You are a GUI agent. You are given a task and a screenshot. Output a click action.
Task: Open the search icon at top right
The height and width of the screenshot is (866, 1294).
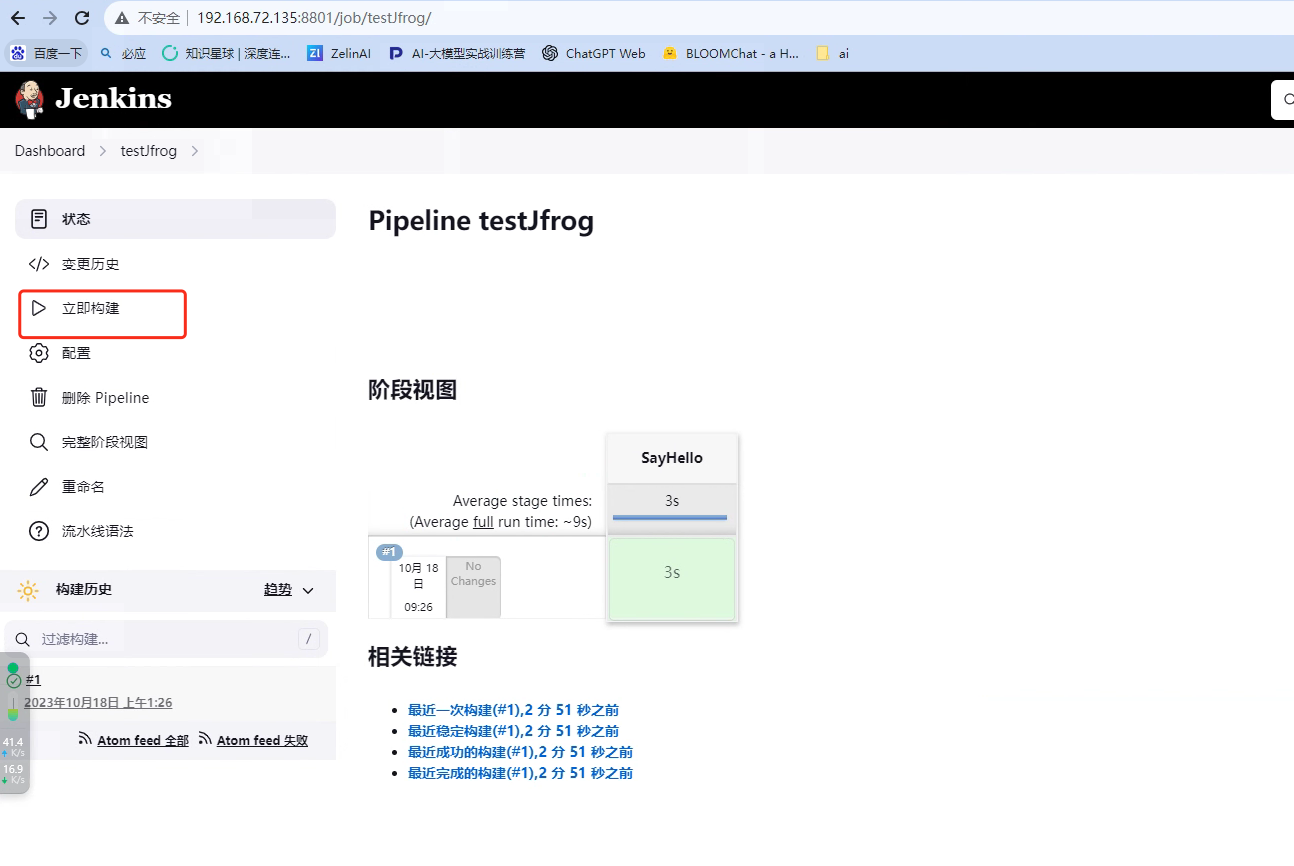[x=1288, y=99]
